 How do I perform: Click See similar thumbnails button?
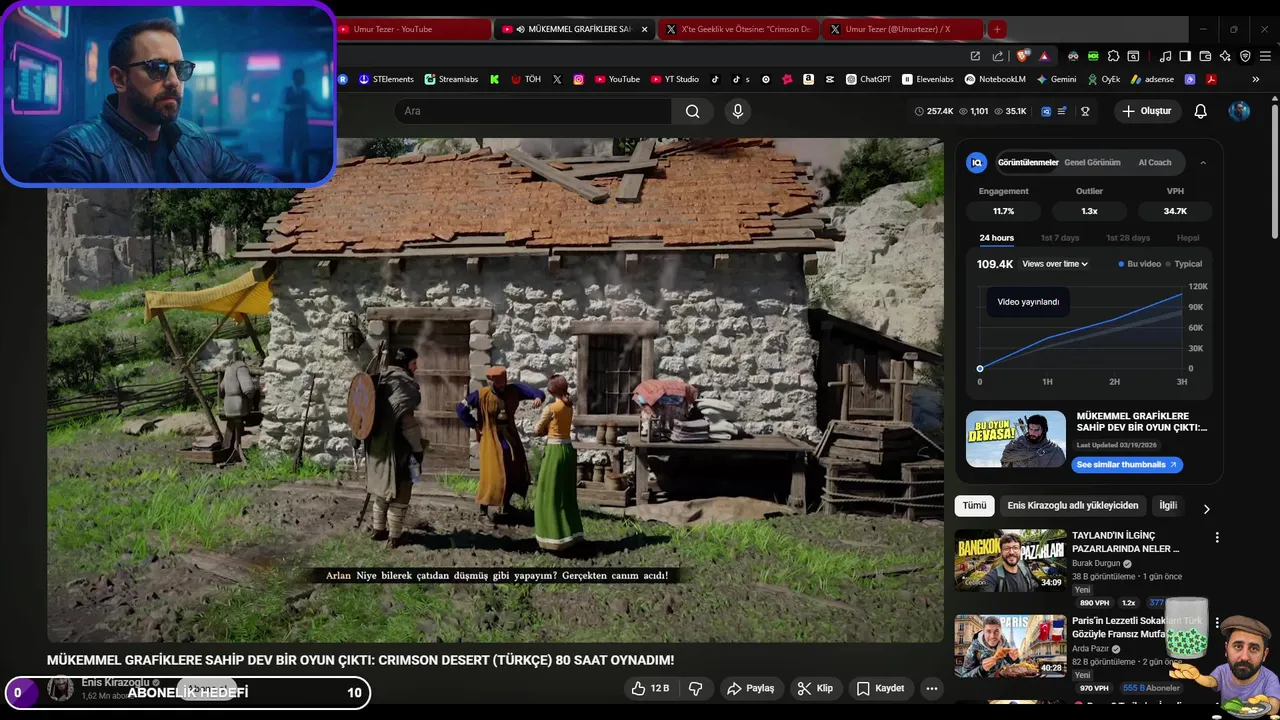pos(1127,465)
